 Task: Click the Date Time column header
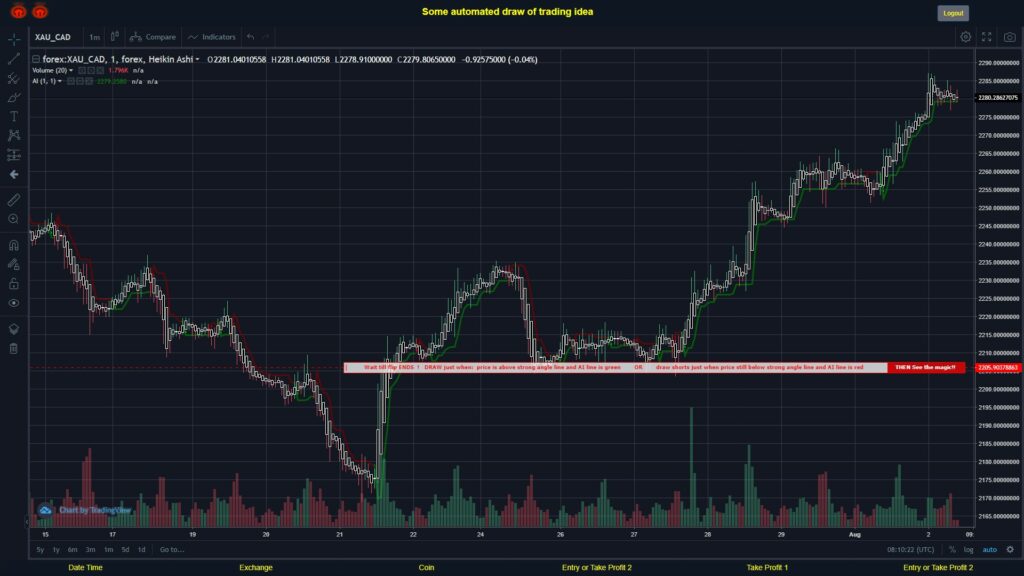pos(86,568)
